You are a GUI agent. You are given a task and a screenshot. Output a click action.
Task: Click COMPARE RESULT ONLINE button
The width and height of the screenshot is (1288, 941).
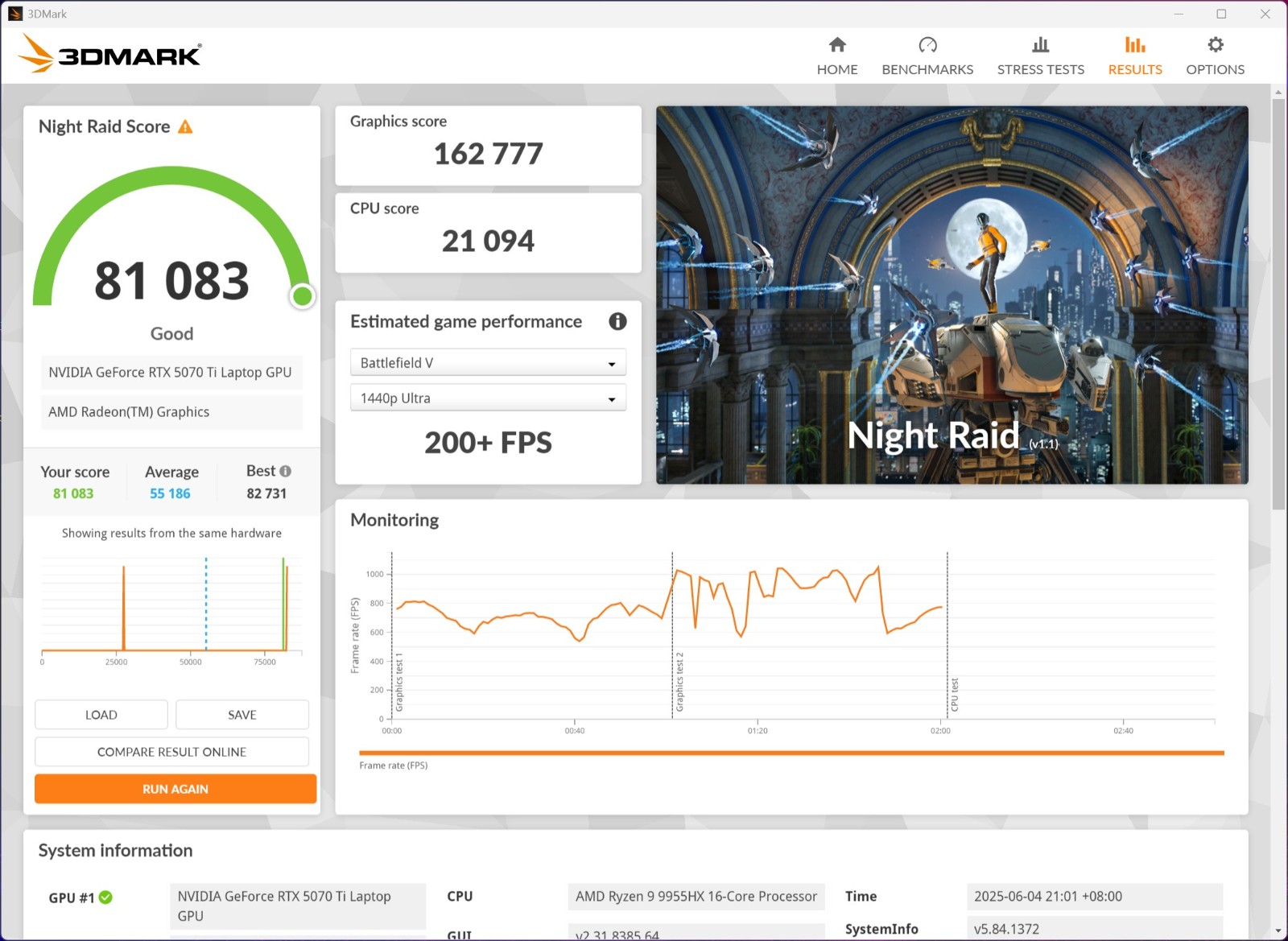click(171, 752)
